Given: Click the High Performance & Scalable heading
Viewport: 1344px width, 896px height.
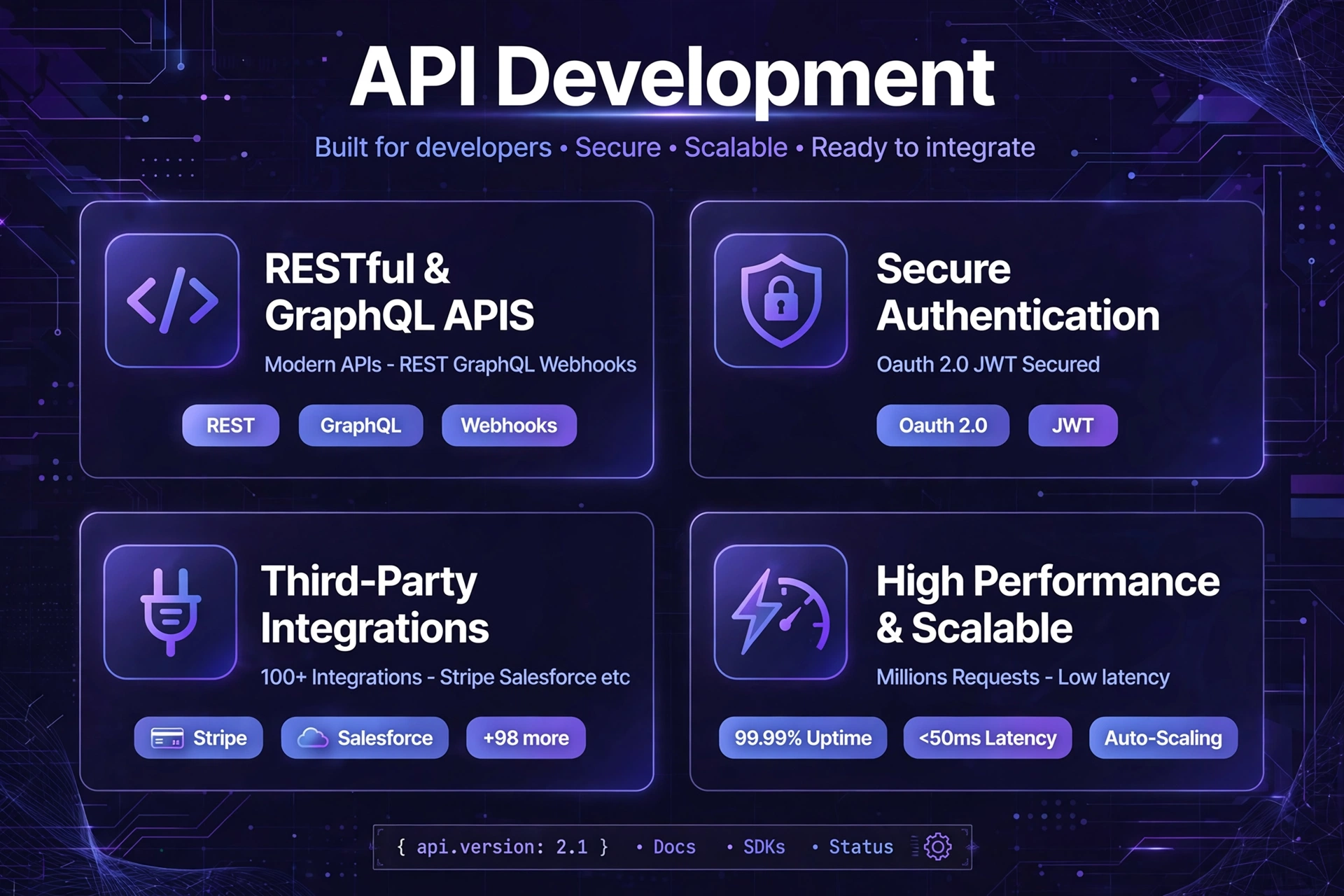Looking at the screenshot, I should tap(1048, 604).
